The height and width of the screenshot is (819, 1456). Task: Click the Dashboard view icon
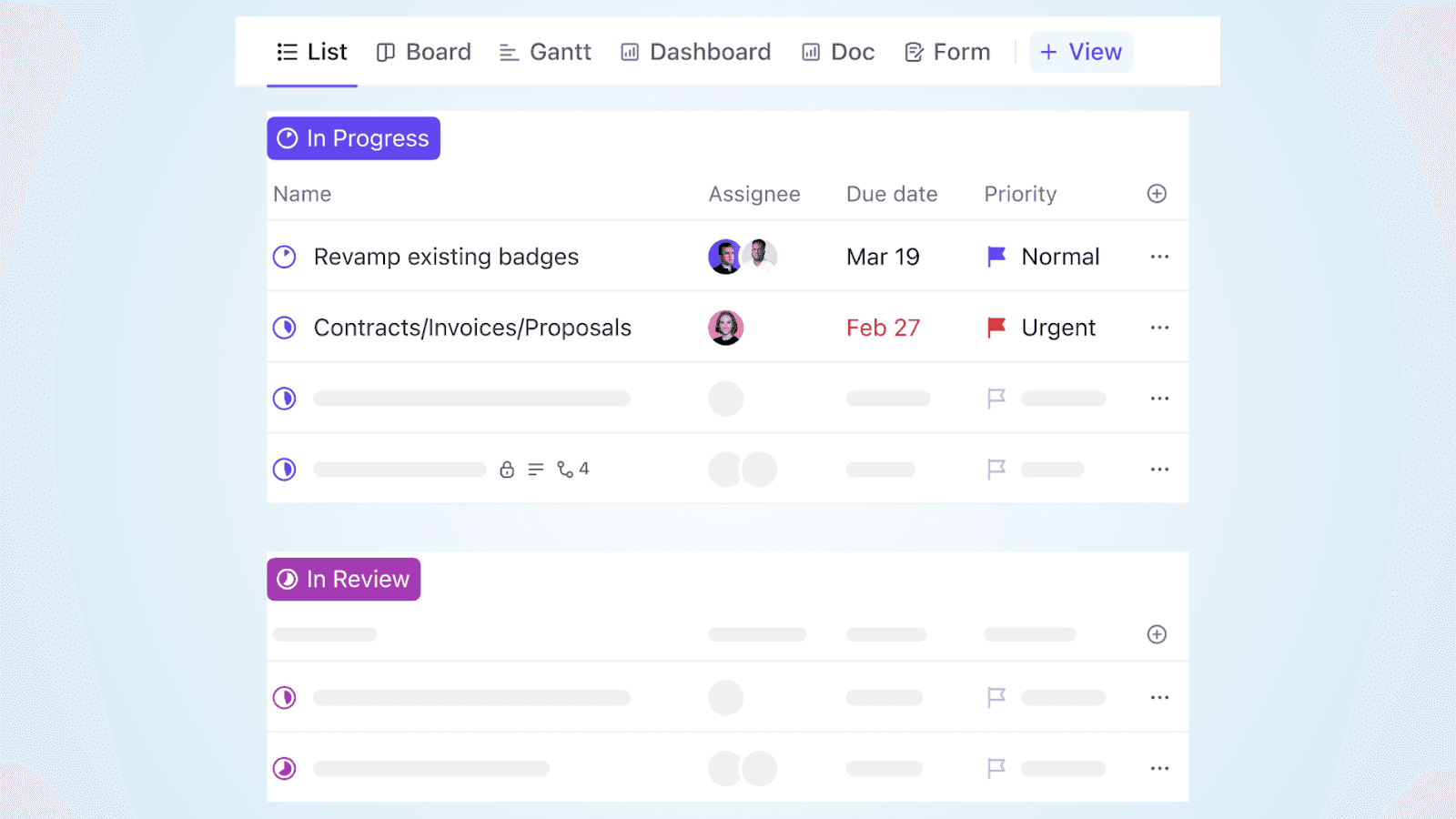(x=629, y=52)
